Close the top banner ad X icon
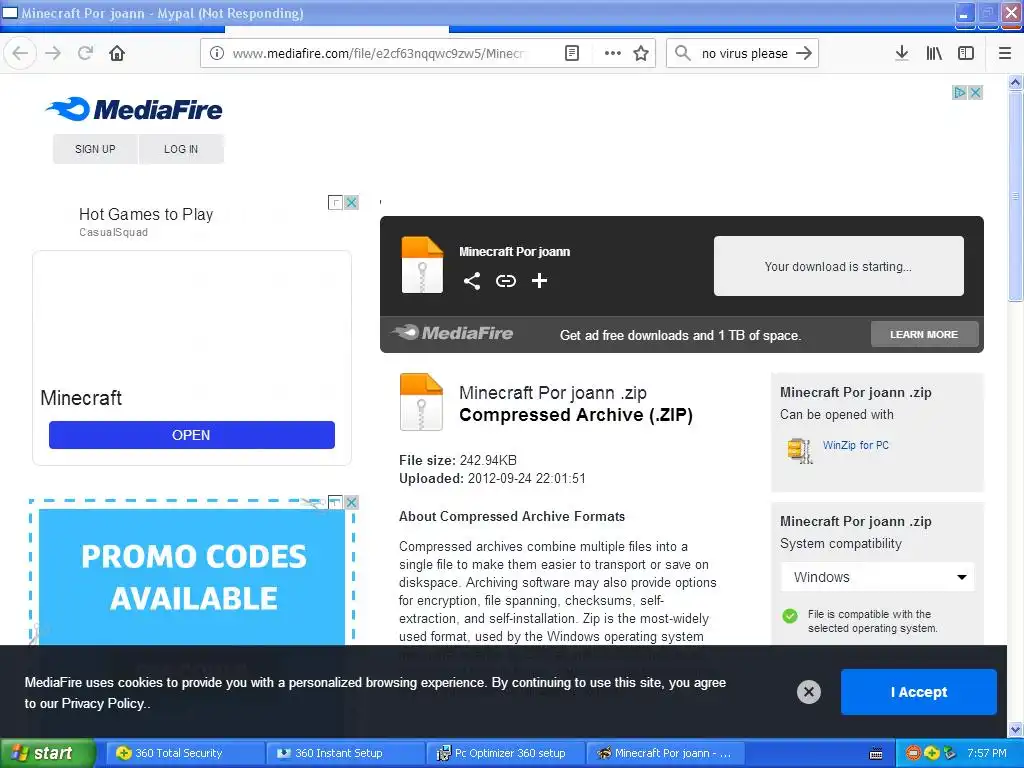Image resolution: width=1024 pixels, height=768 pixels. coord(976,93)
